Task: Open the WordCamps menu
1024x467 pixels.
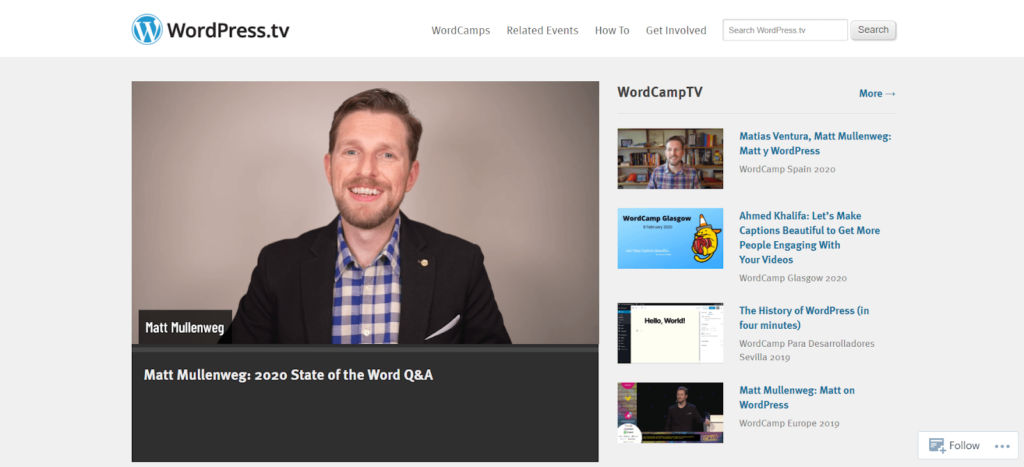Action: pyautogui.click(x=460, y=30)
